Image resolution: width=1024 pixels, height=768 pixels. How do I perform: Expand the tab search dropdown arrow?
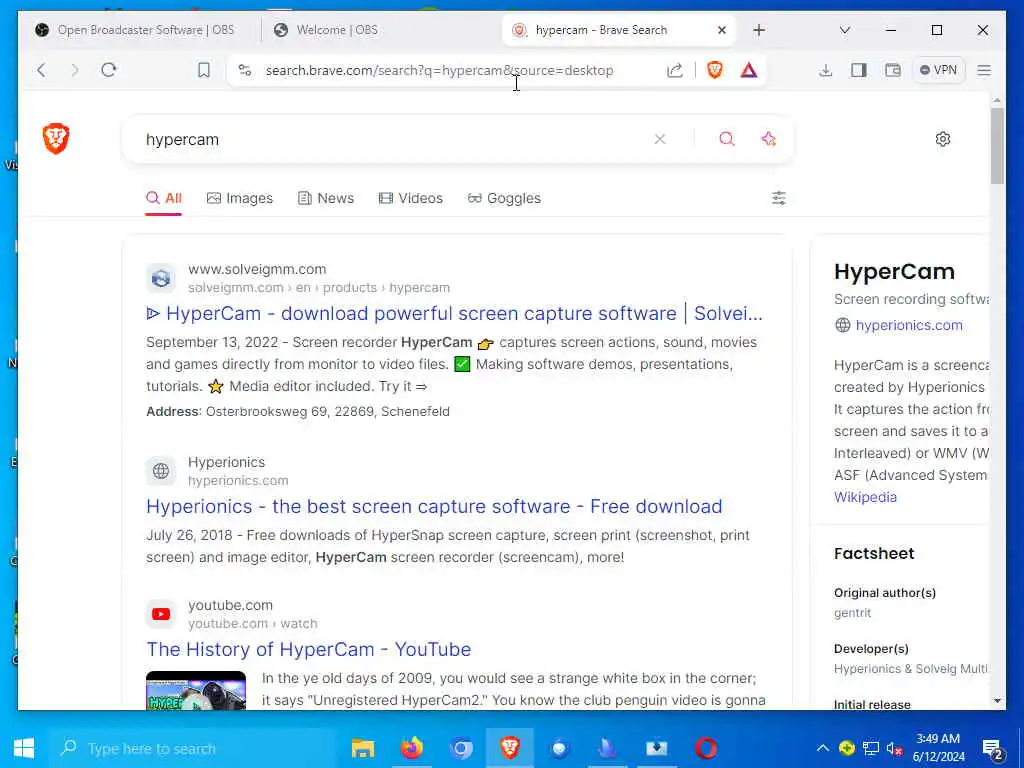click(x=844, y=30)
